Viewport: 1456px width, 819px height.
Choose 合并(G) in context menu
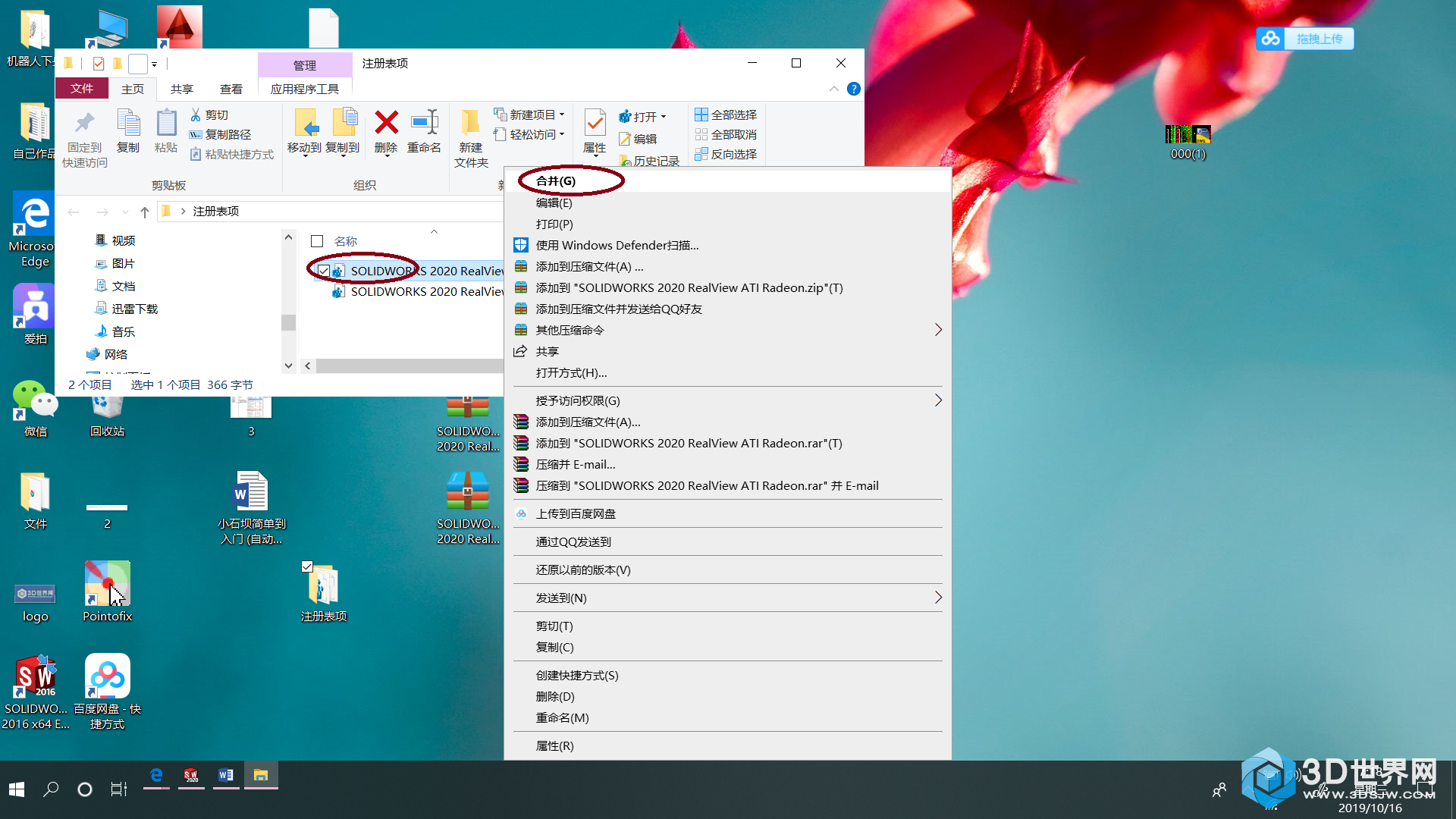pyautogui.click(x=728, y=181)
